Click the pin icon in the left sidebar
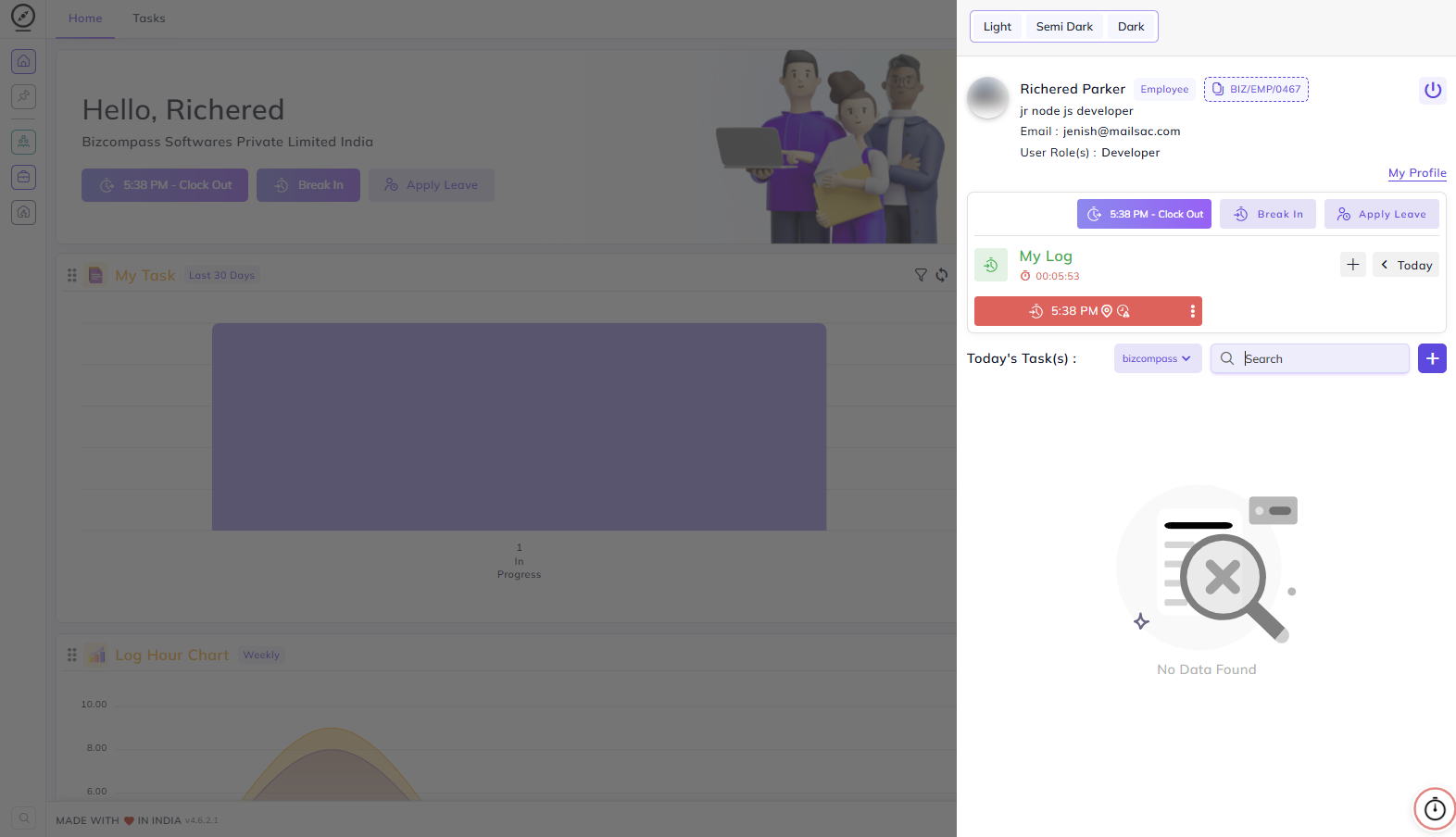The width and height of the screenshot is (1456, 837). click(24, 96)
